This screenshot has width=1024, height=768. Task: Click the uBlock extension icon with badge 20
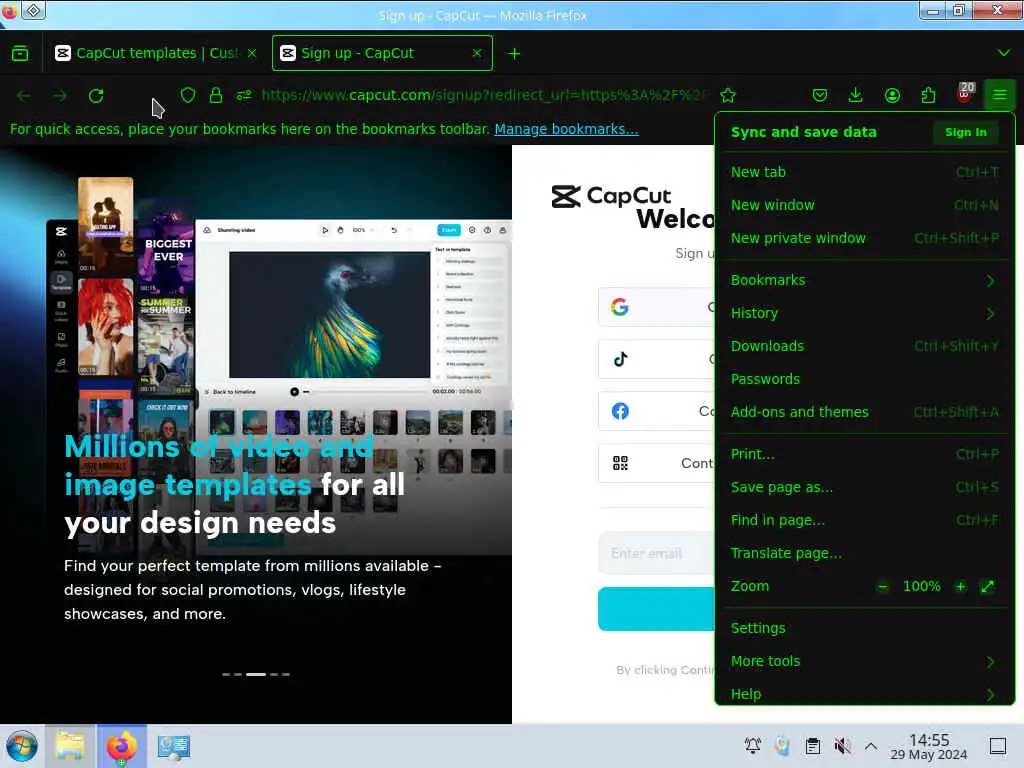pyautogui.click(x=965, y=93)
